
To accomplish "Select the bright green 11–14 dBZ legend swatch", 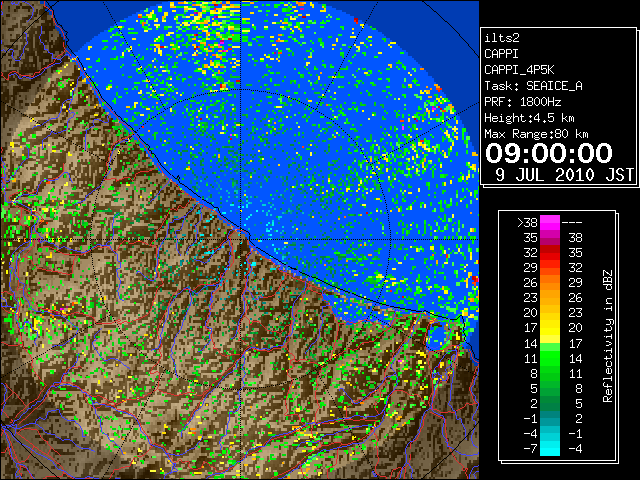I will click(550, 358).
